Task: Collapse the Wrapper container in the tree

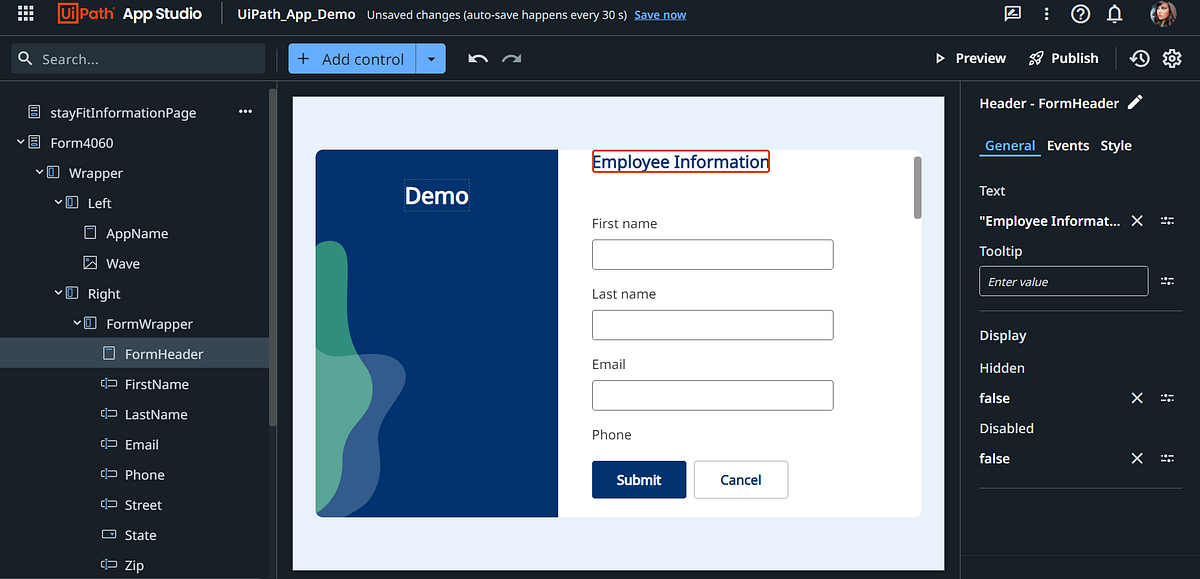Action: click(x=39, y=172)
